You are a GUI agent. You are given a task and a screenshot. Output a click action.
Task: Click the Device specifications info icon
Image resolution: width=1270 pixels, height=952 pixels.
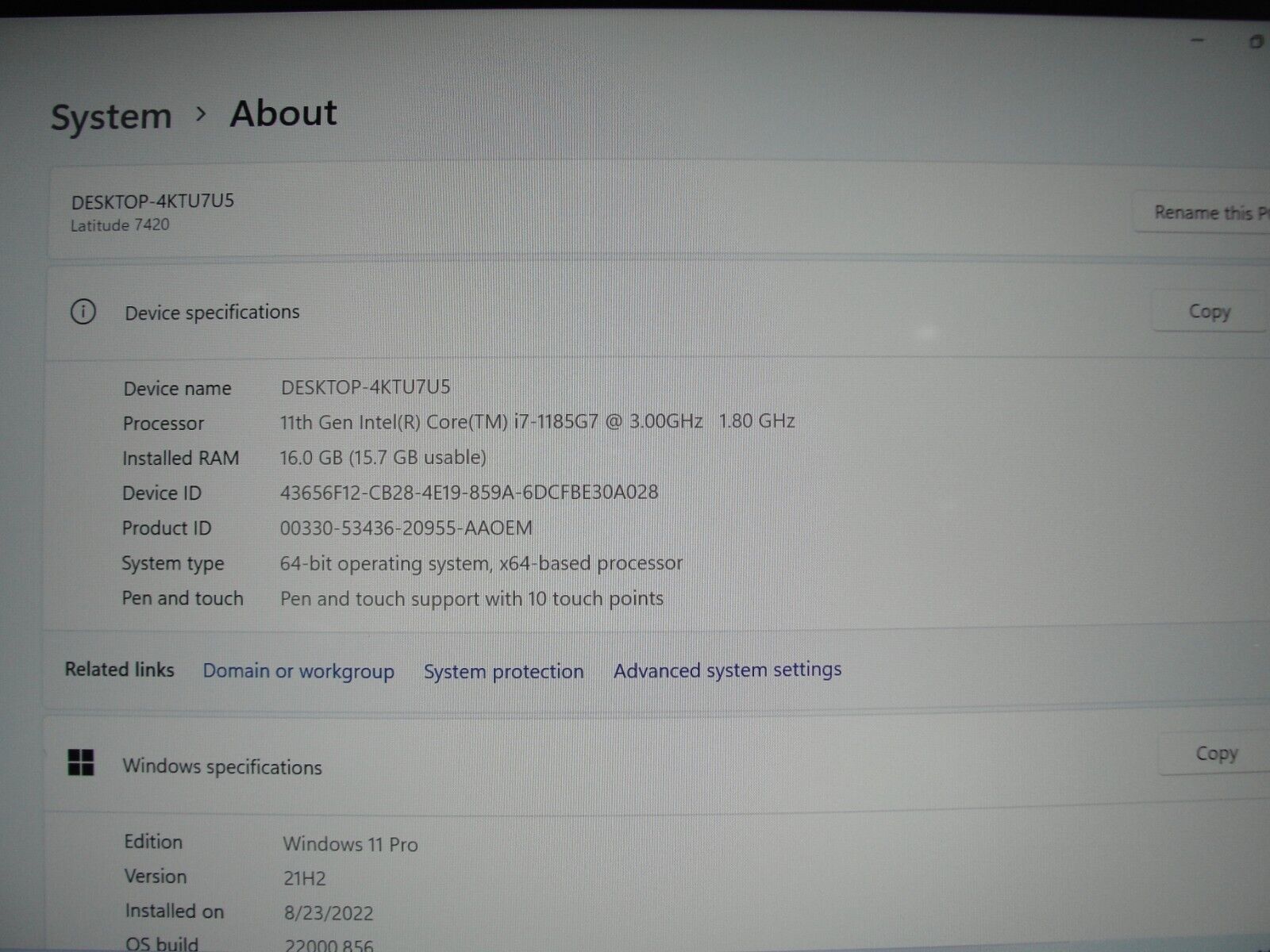(x=83, y=312)
